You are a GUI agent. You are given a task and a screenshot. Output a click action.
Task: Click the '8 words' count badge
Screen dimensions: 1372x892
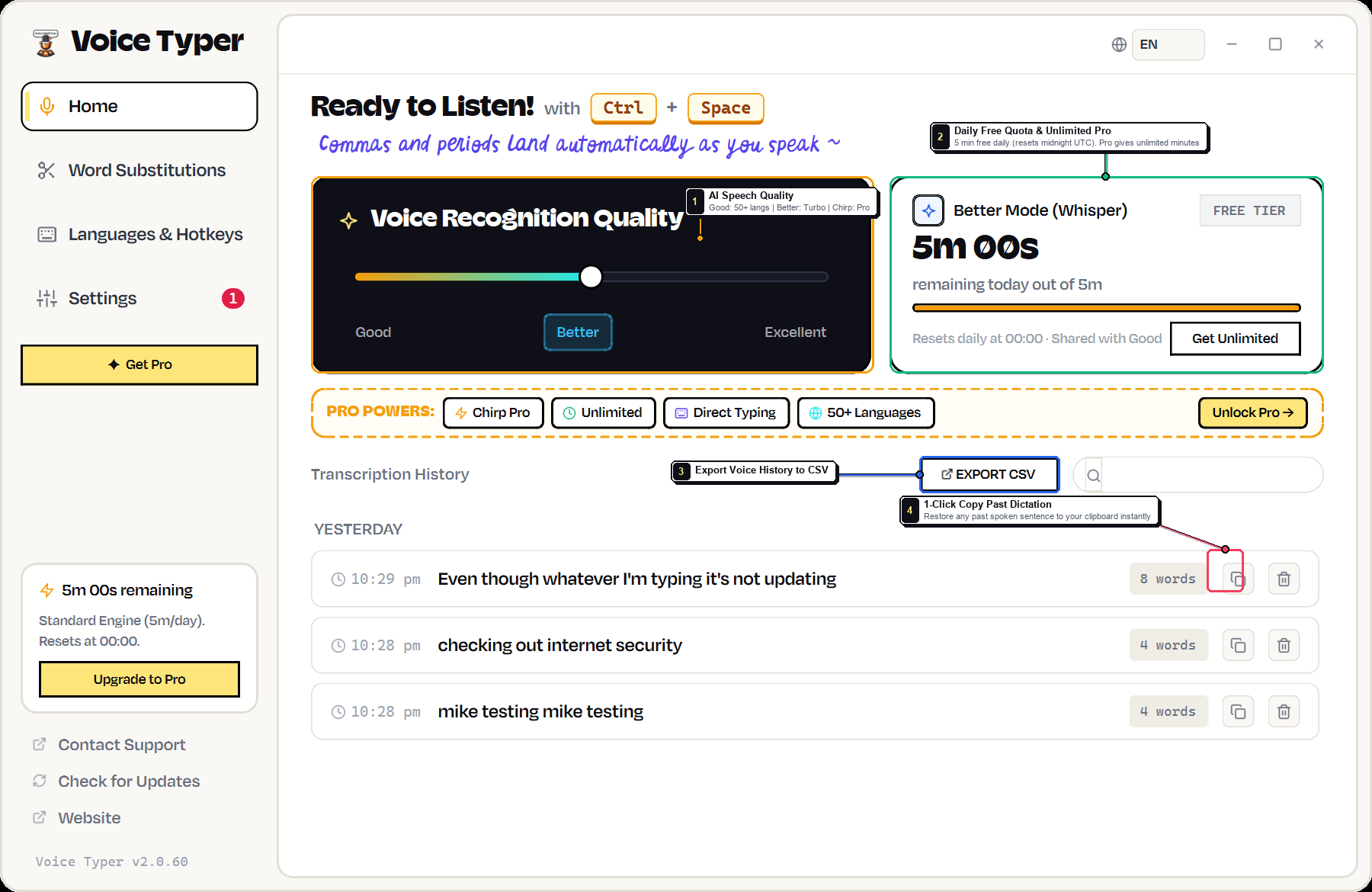[x=1168, y=579]
